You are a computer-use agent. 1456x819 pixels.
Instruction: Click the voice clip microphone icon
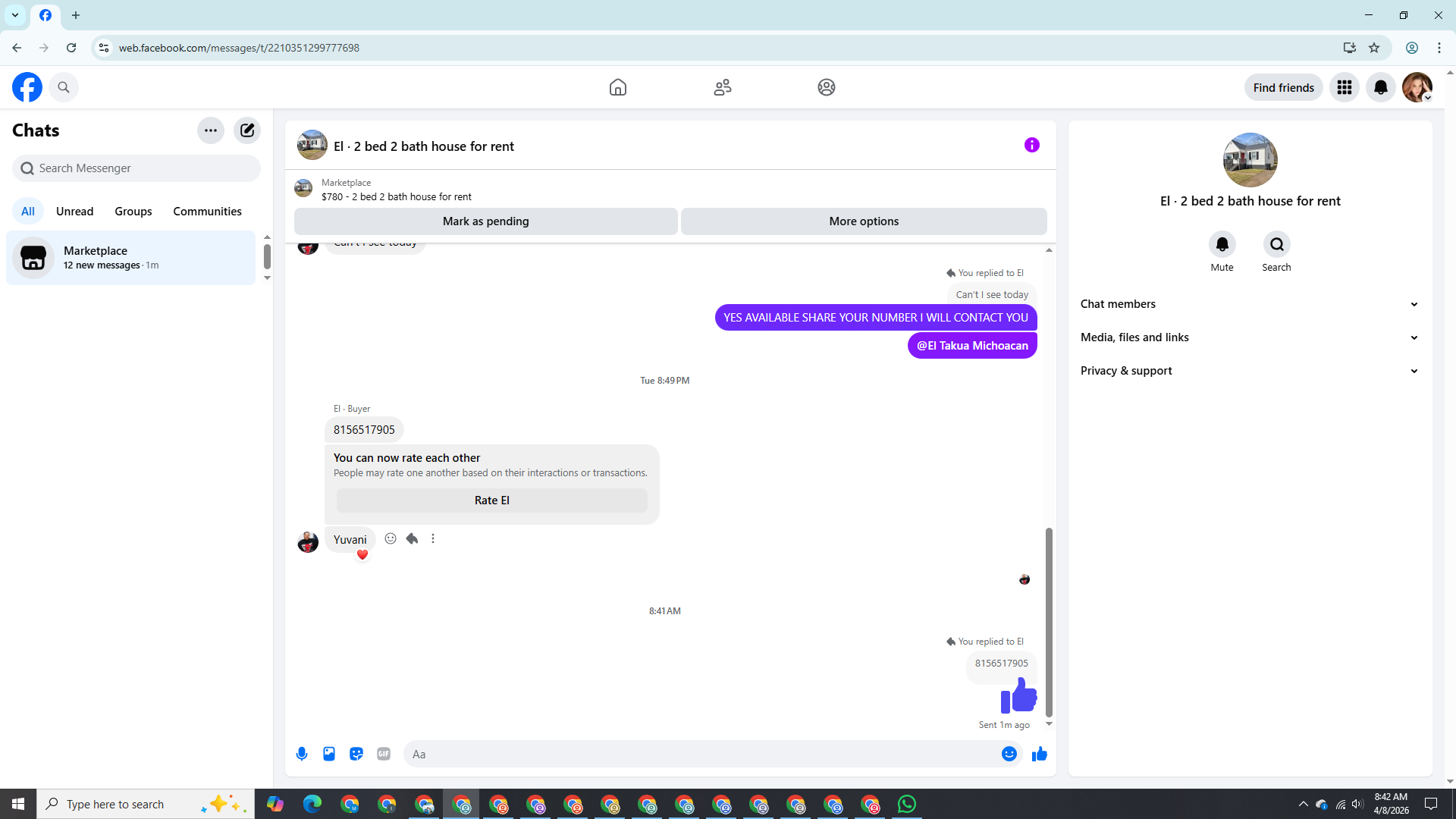coord(302,754)
